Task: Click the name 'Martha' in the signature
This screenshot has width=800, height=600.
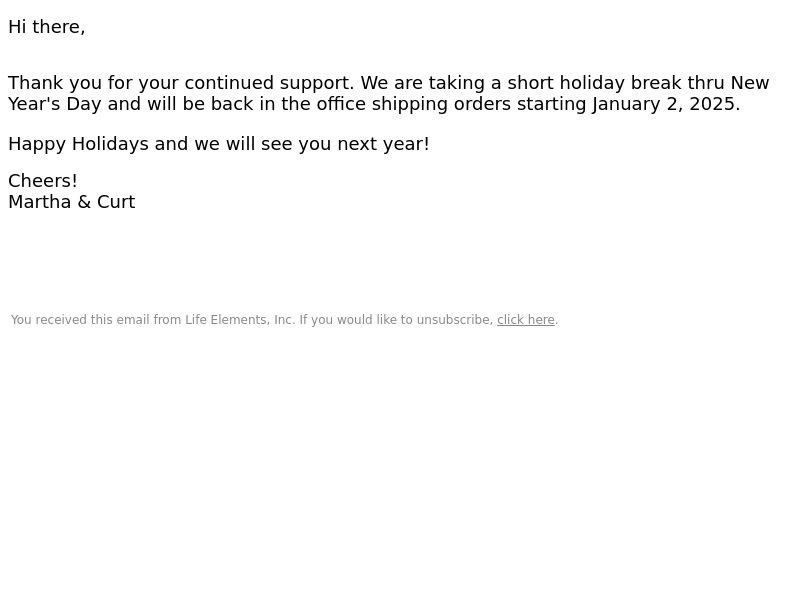Action: 39,202
